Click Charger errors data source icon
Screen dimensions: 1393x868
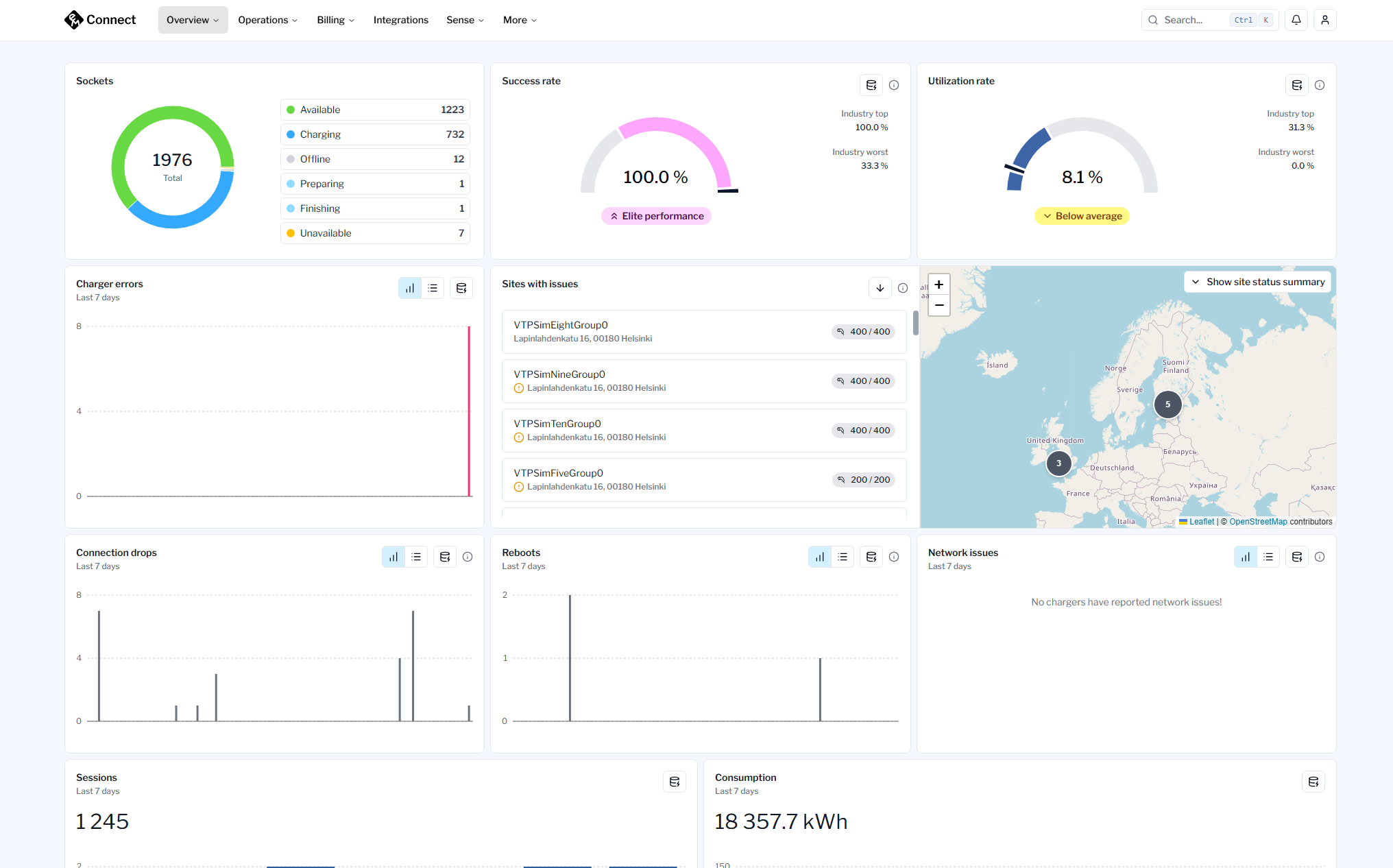(461, 288)
